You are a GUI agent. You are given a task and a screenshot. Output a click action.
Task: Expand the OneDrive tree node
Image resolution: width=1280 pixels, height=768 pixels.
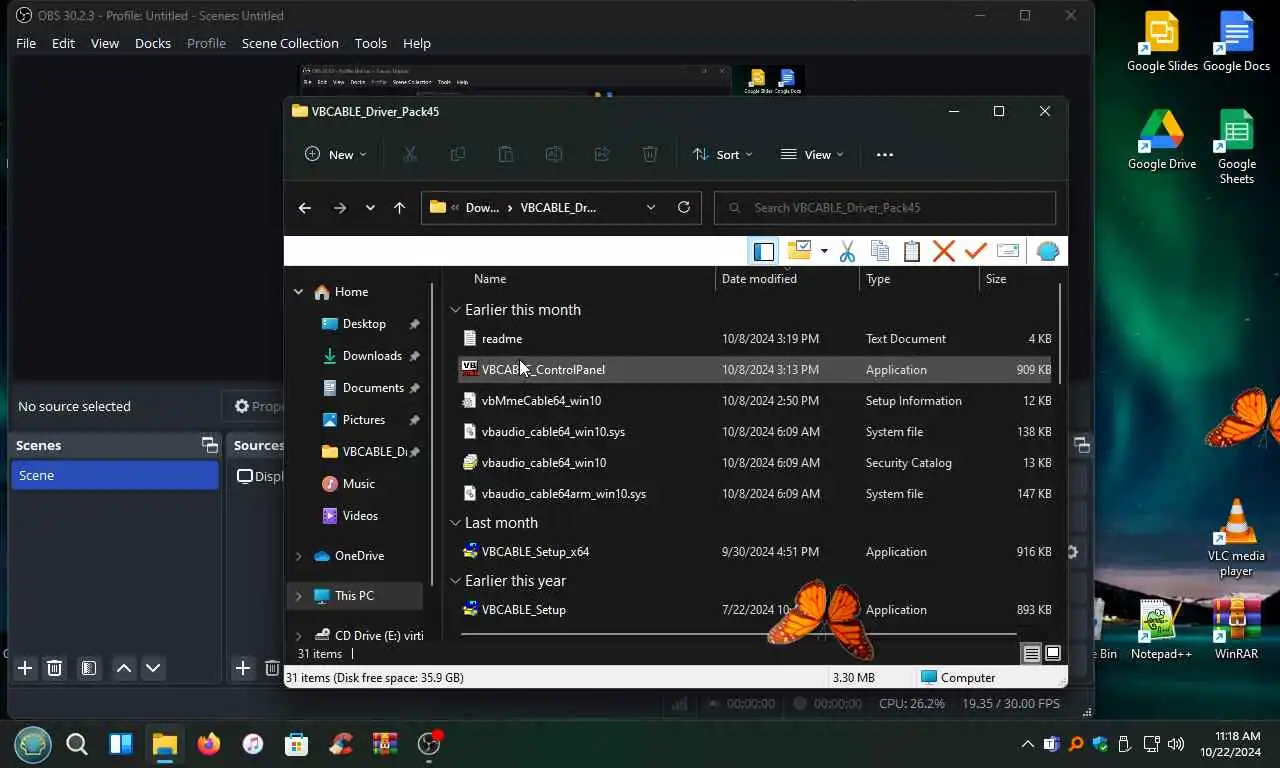[298, 556]
